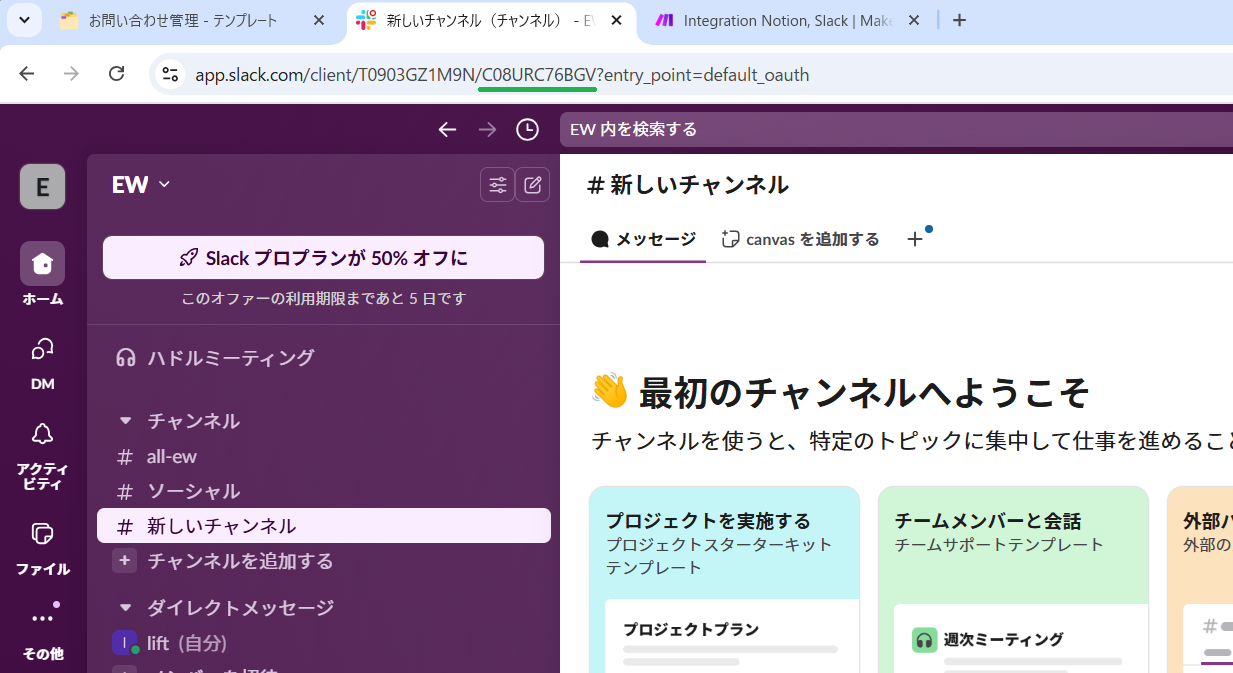
Task: Open a new browser tab
Action: [959, 20]
